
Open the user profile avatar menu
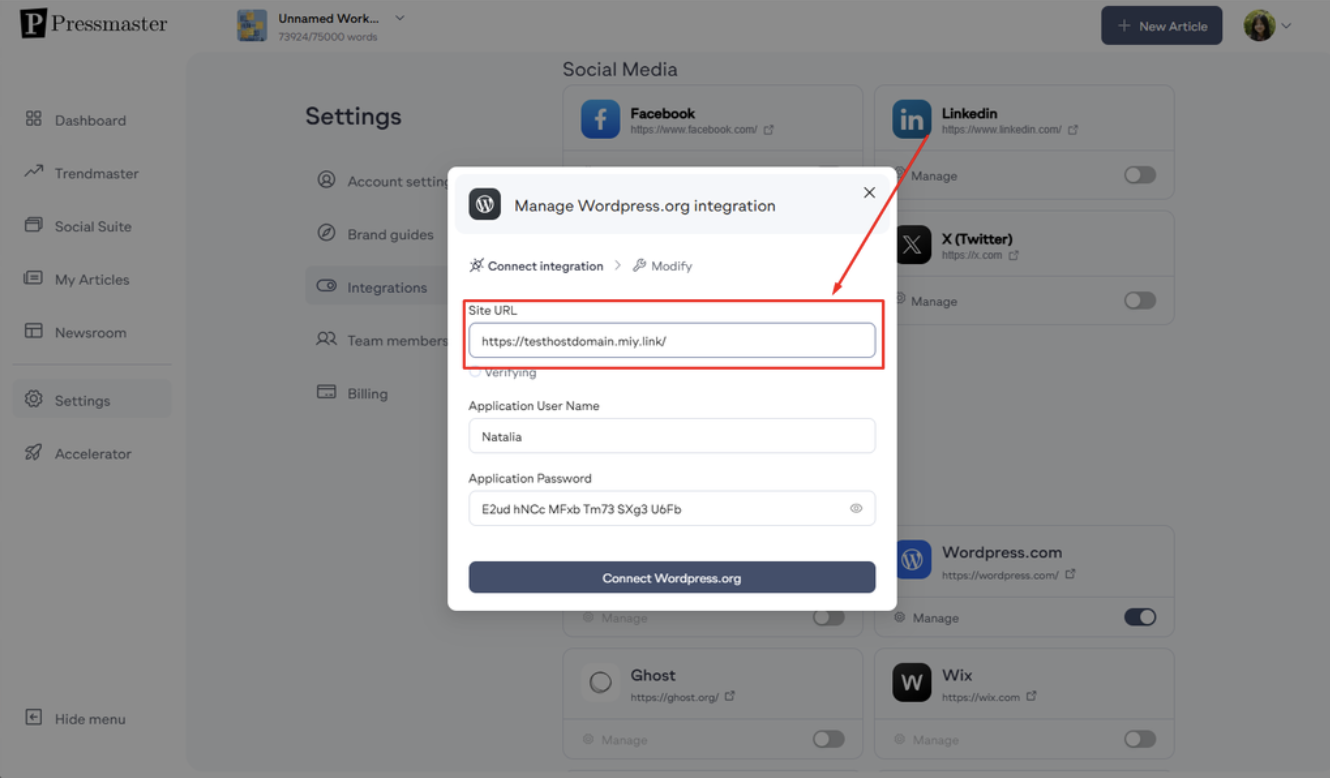[x=1267, y=26]
